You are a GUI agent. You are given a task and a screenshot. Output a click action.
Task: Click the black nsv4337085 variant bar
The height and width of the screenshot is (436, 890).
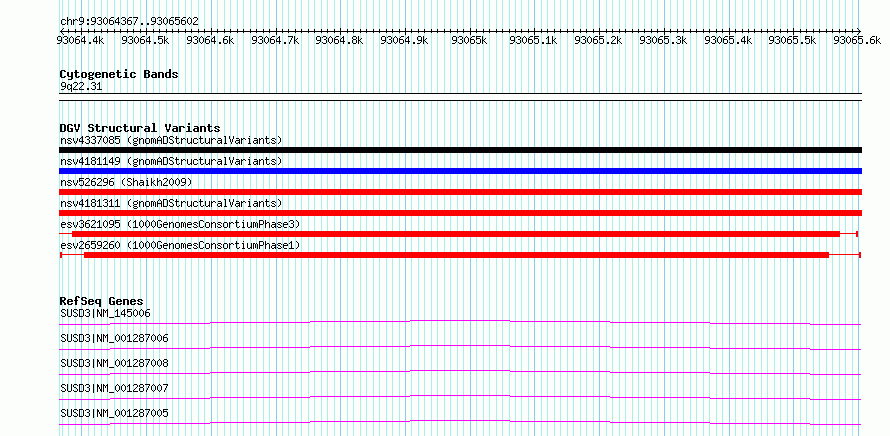pyautogui.click(x=460, y=150)
